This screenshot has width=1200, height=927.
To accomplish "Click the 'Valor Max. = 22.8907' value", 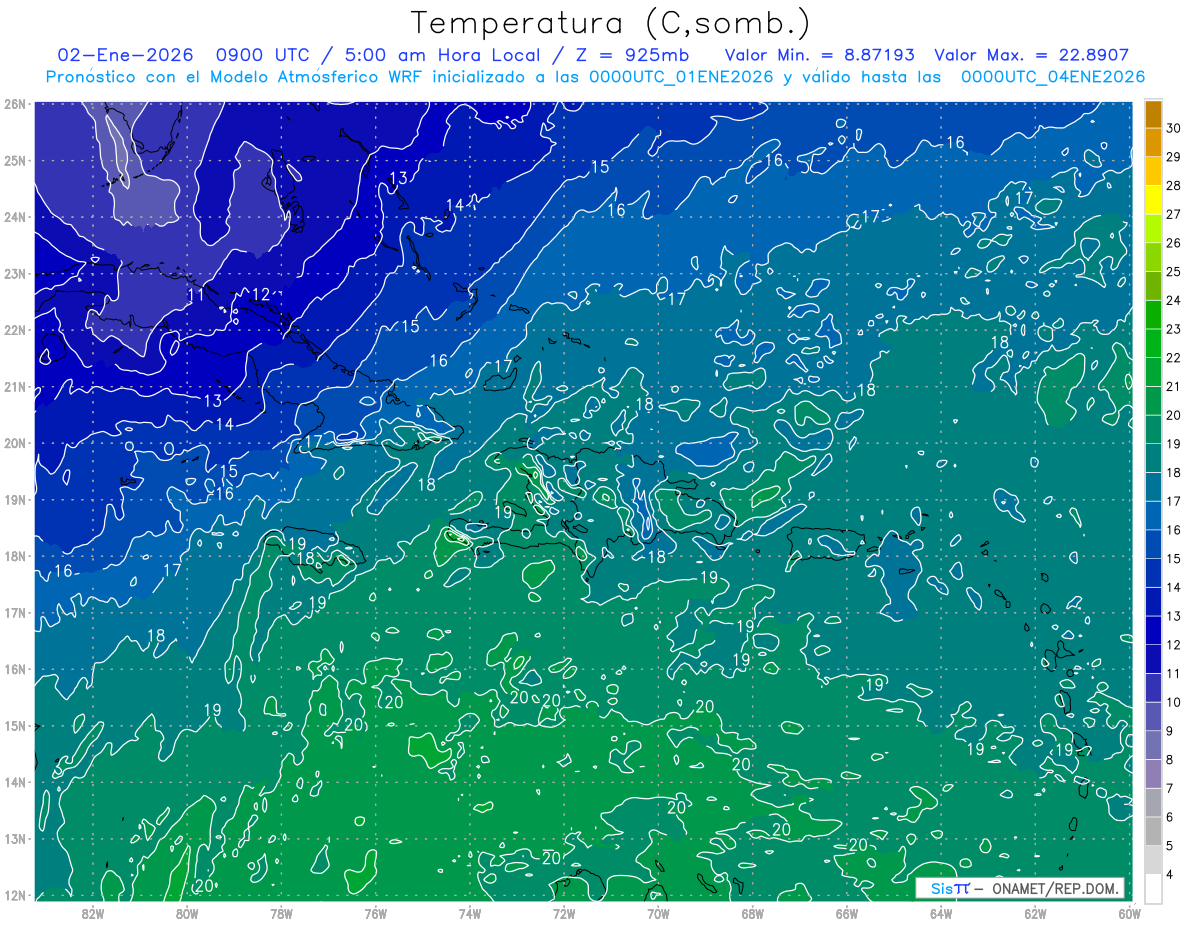I will [x=1032, y=55].
